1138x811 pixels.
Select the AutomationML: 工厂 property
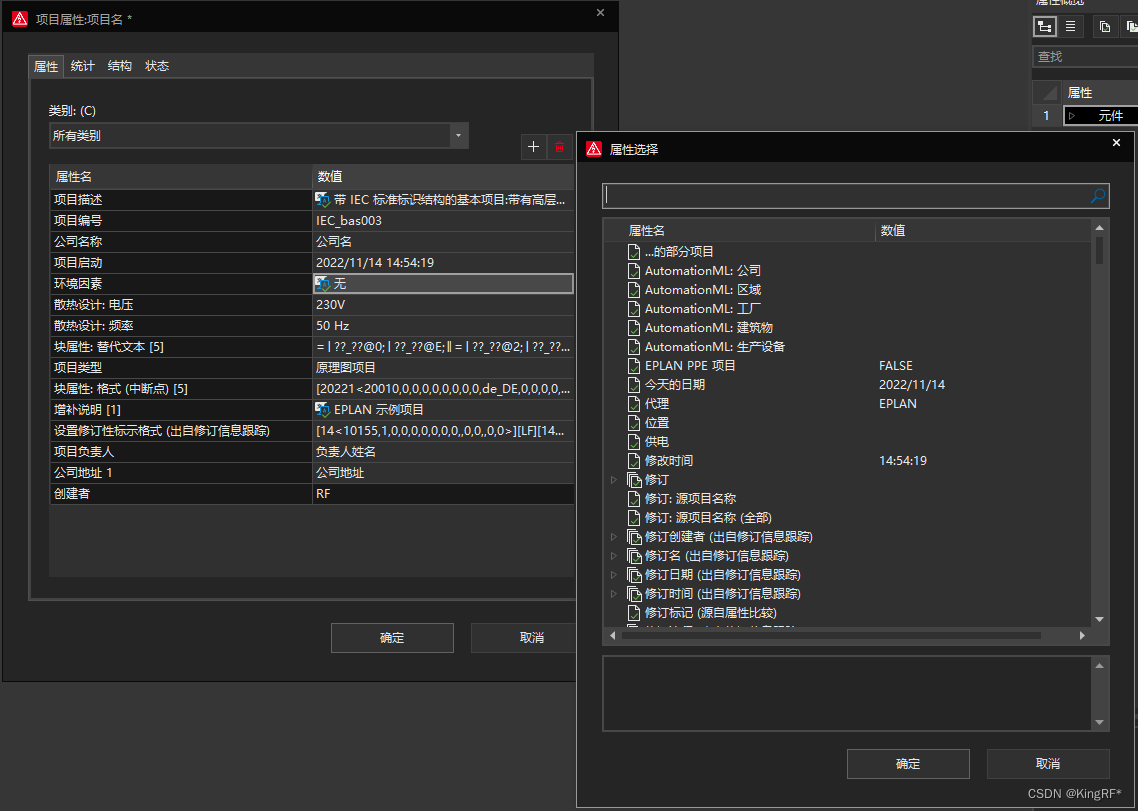coord(703,309)
